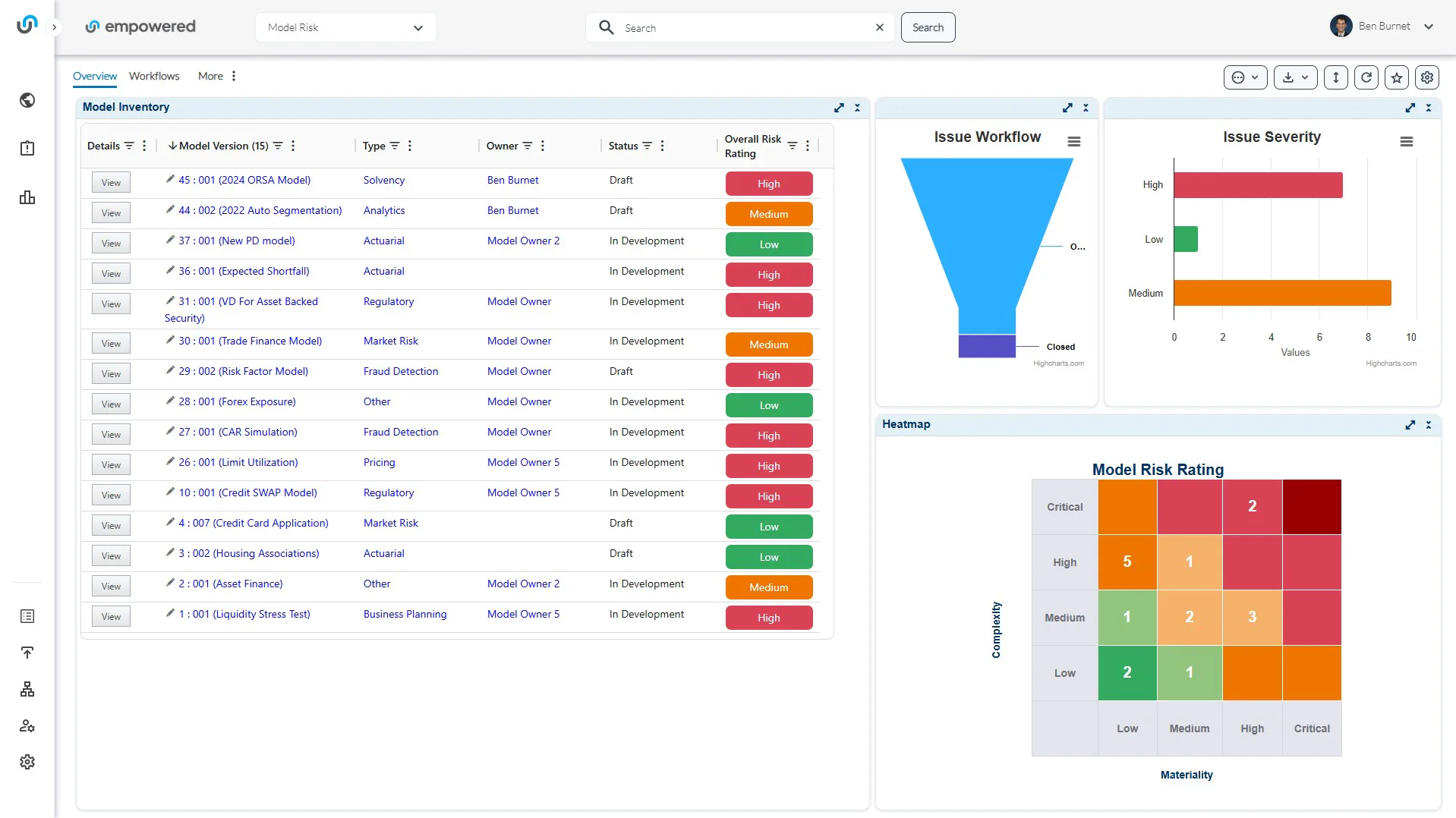Open 10 : 001 (Credit SWAP Model) link
The height and width of the screenshot is (818, 1456).
click(248, 492)
